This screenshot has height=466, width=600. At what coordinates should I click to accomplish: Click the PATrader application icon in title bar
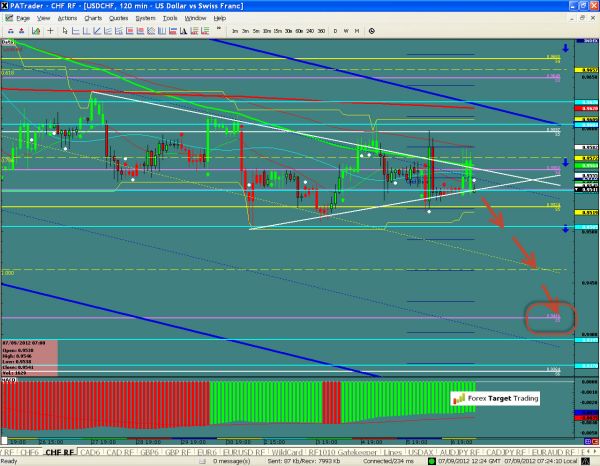point(7,6)
